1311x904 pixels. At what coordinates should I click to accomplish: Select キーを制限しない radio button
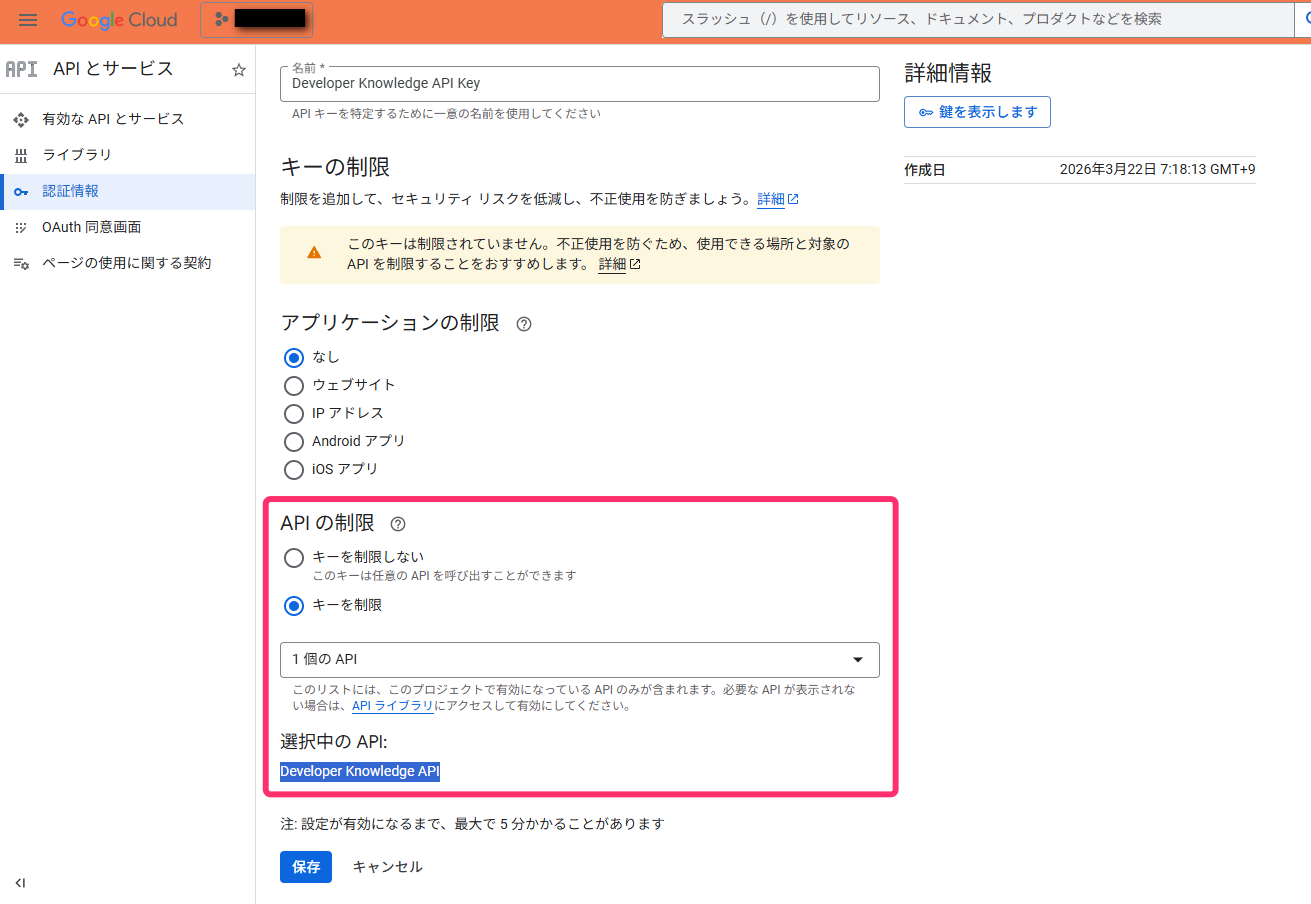coord(294,558)
